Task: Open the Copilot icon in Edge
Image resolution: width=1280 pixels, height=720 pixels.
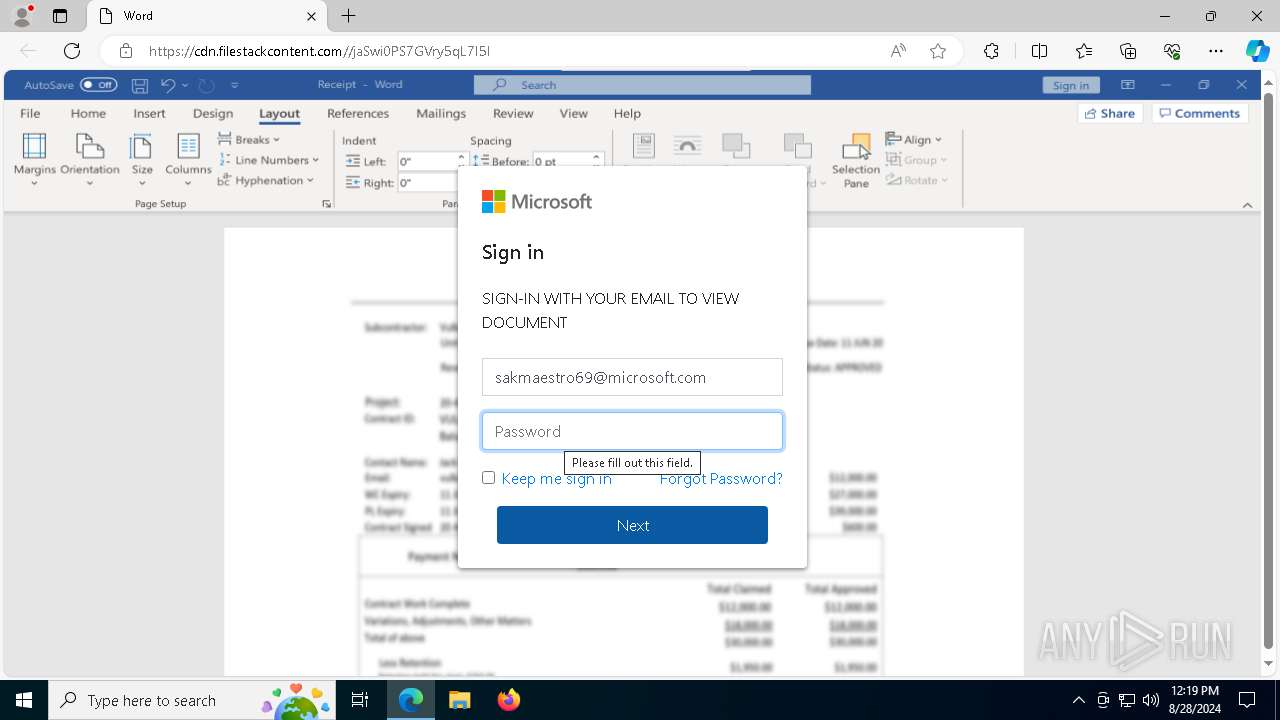Action: point(1257,51)
